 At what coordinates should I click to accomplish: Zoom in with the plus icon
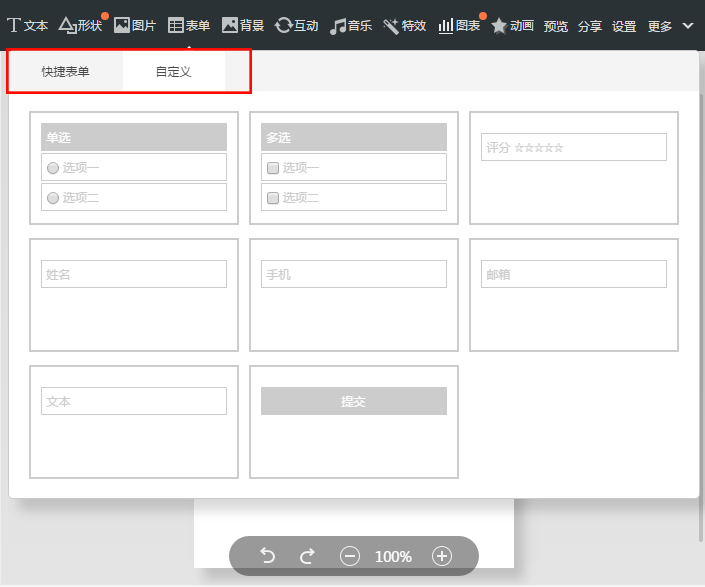pyautogui.click(x=442, y=556)
